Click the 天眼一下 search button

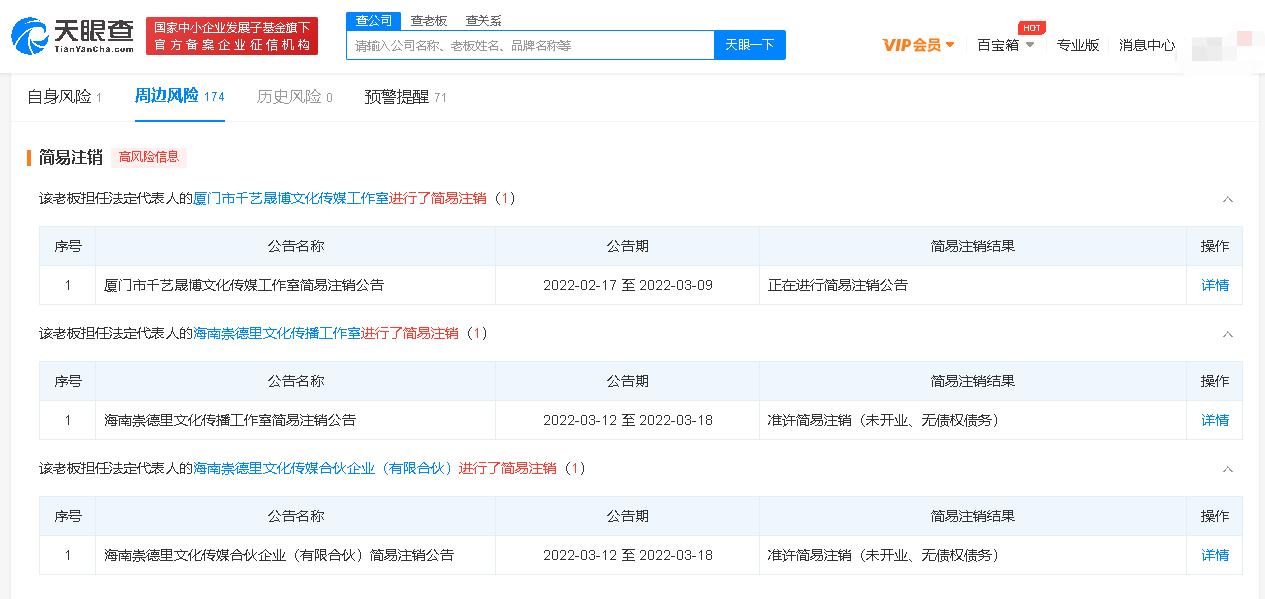(x=749, y=45)
